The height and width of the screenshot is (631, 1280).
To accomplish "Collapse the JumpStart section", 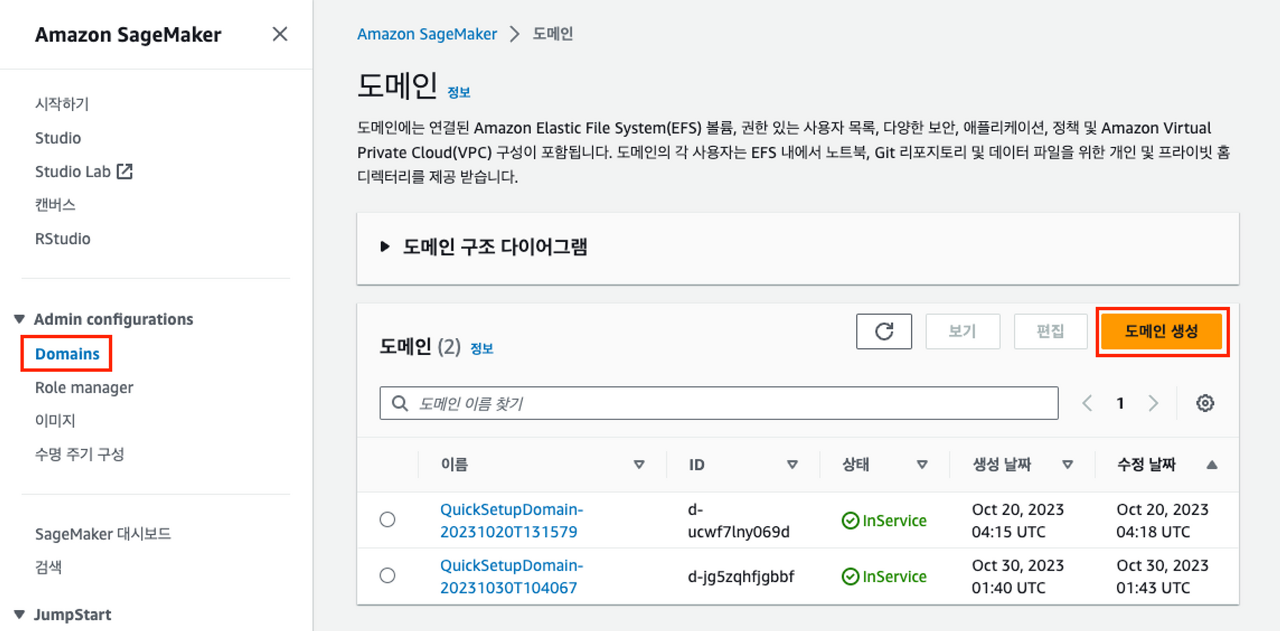I will [x=19, y=614].
